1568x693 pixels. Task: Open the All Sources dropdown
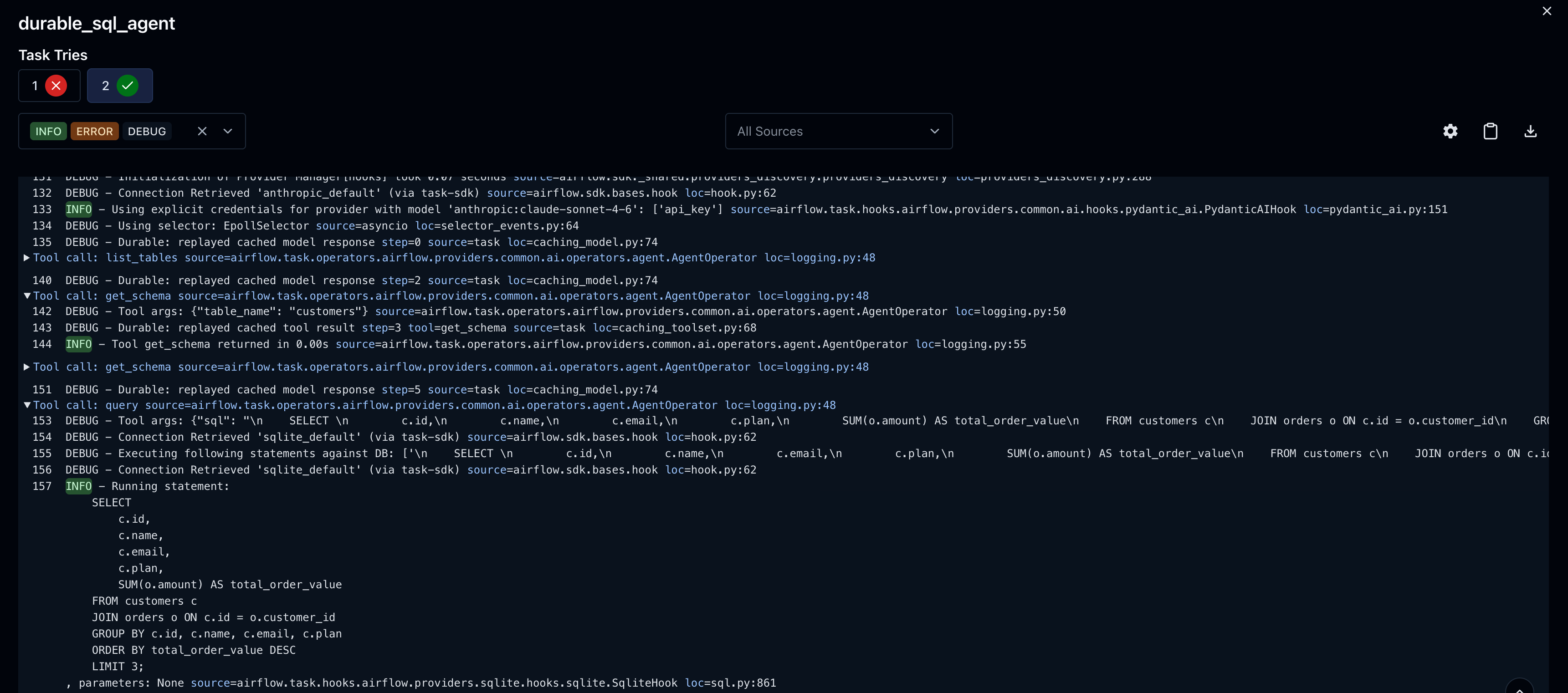[838, 131]
